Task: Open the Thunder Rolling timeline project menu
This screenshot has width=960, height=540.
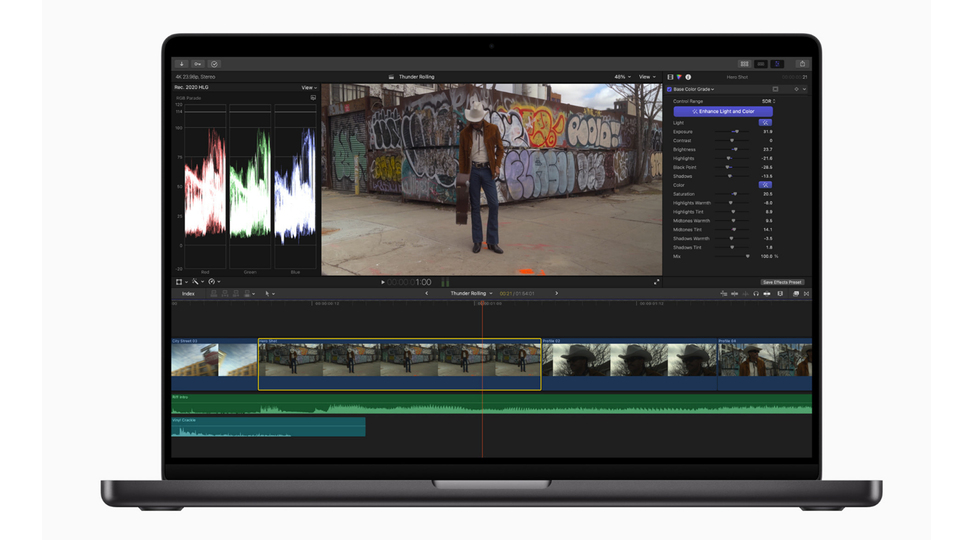Action: click(470, 294)
